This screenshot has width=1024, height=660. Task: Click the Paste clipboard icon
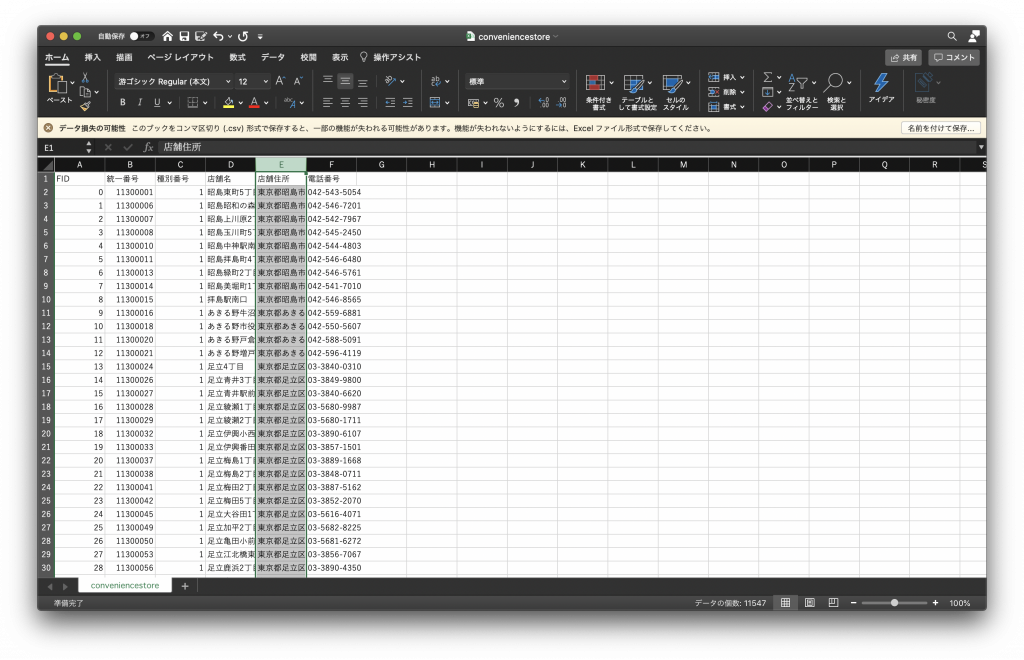[x=57, y=84]
